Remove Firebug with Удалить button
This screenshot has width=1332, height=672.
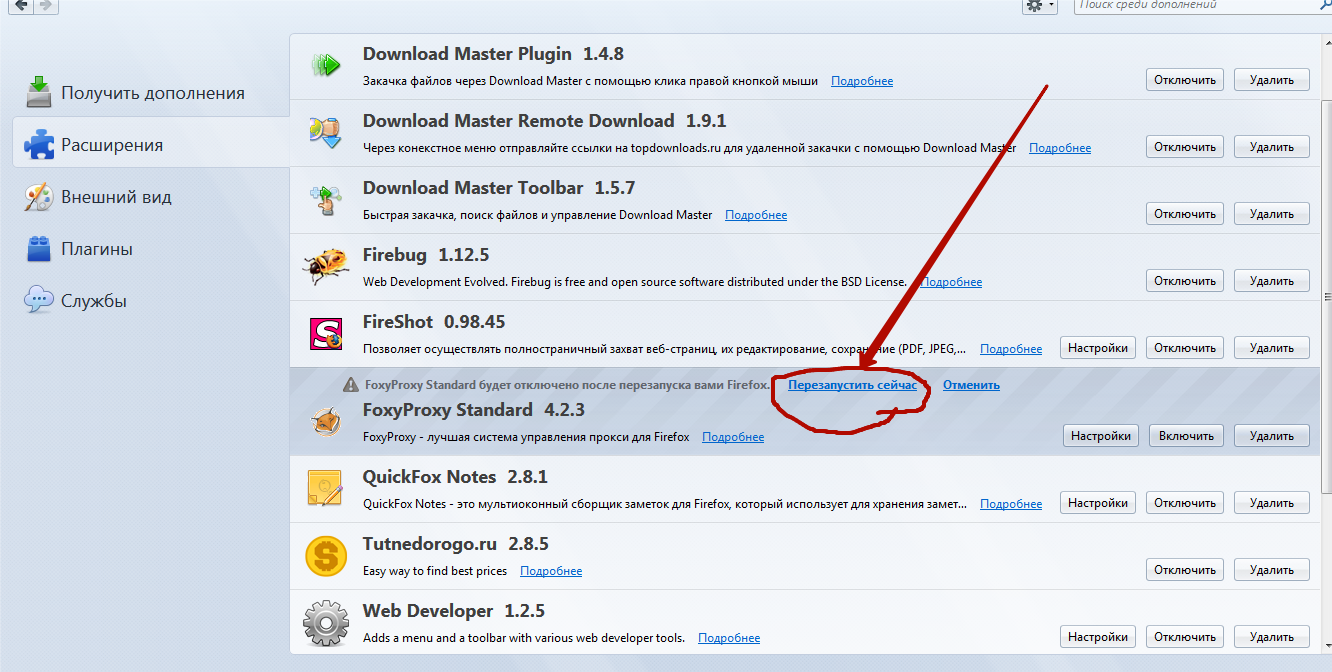click(1271, 281)
